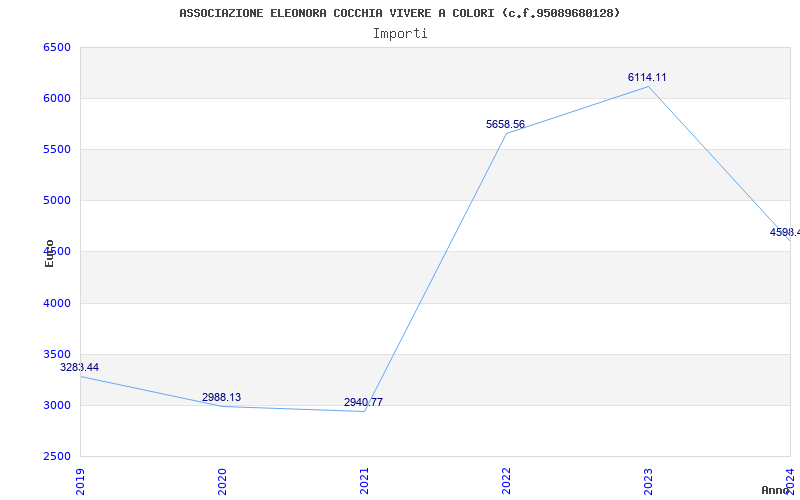Click the 2019 x-axis year label

click(80, 482)
